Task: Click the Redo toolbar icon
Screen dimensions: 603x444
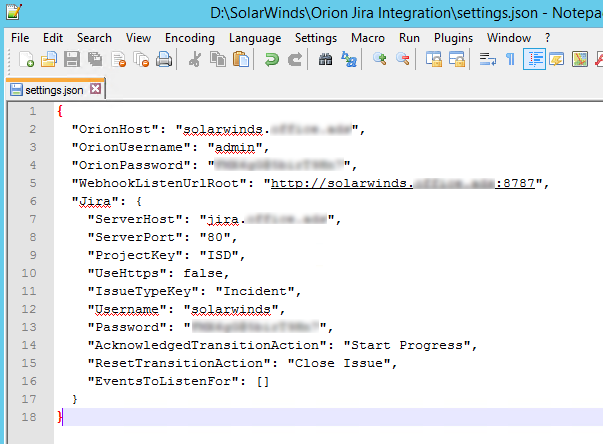Action: coord(295,60)
